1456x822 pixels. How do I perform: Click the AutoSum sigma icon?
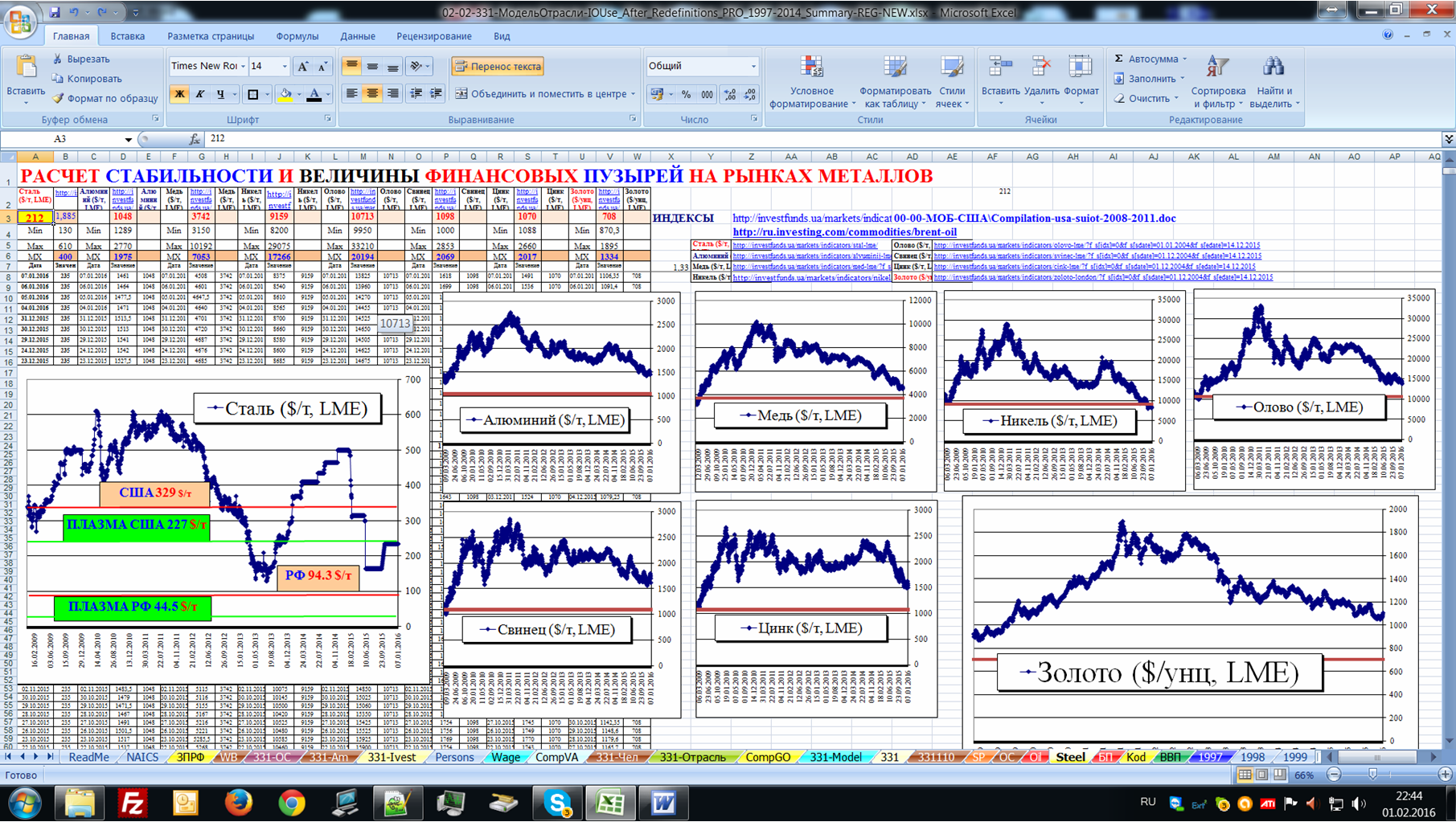coord(1118,59)
